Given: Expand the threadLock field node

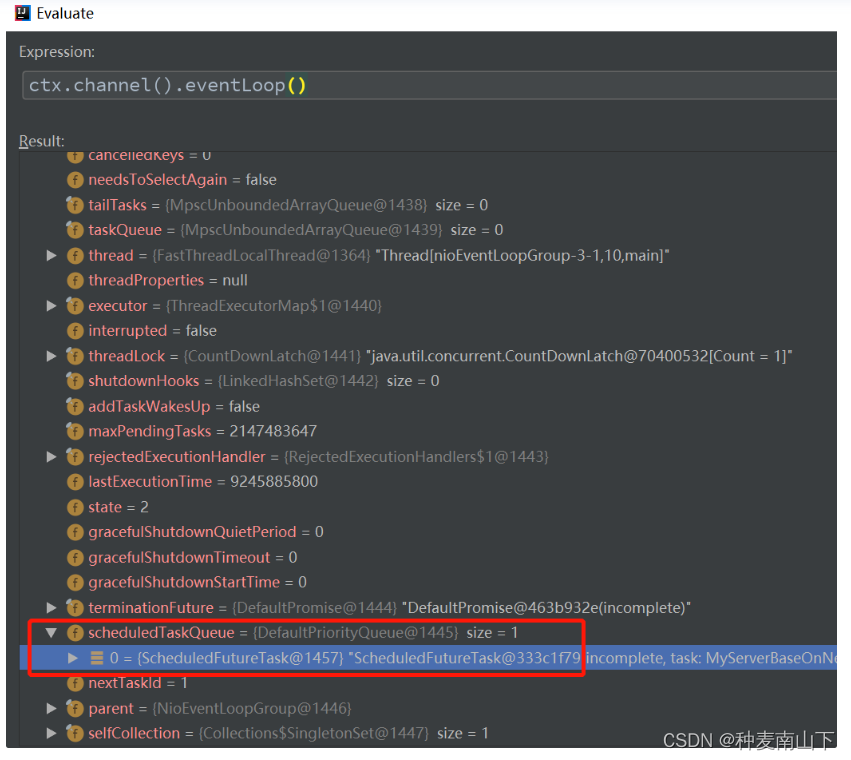Looking at the screenshot, I should click(x=52, y=356).
